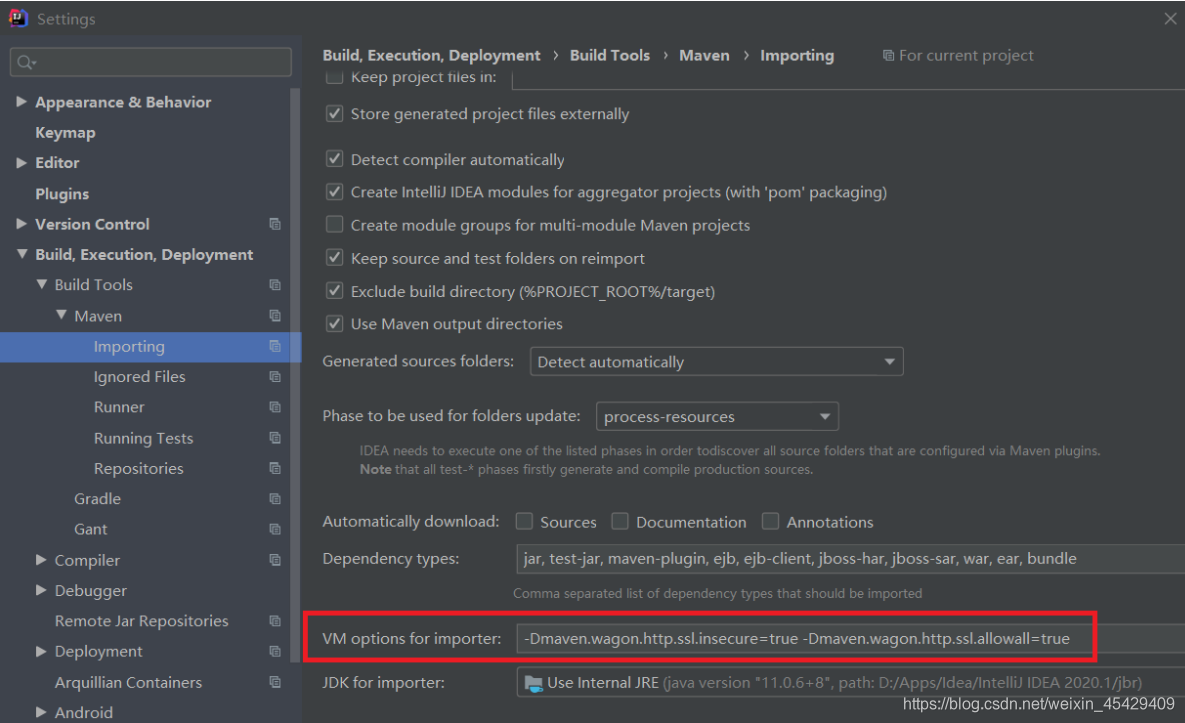Click into the settings search field
Viewport: 1185px width, 723px height.
pos(151,62)
